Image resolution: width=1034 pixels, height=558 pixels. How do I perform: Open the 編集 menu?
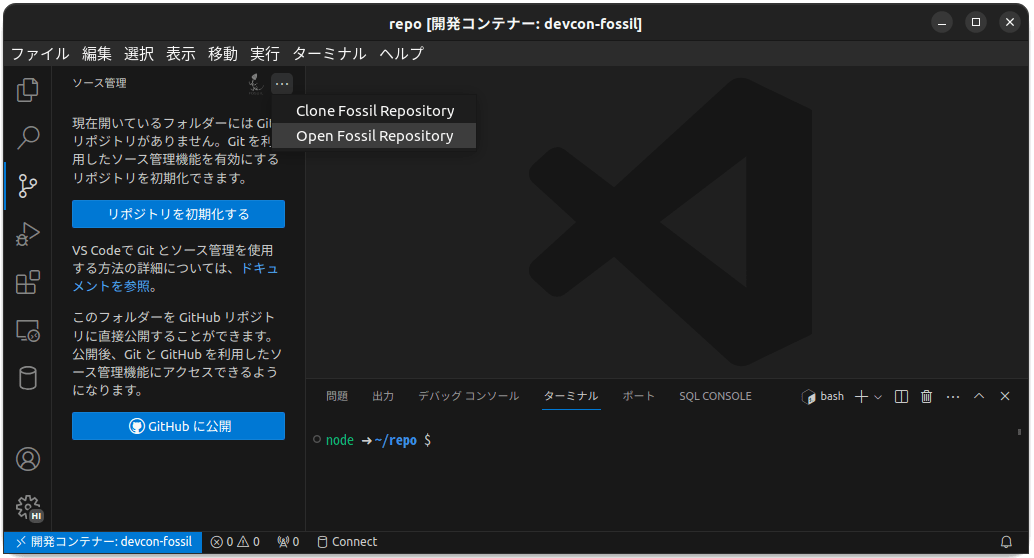[97, 53]
